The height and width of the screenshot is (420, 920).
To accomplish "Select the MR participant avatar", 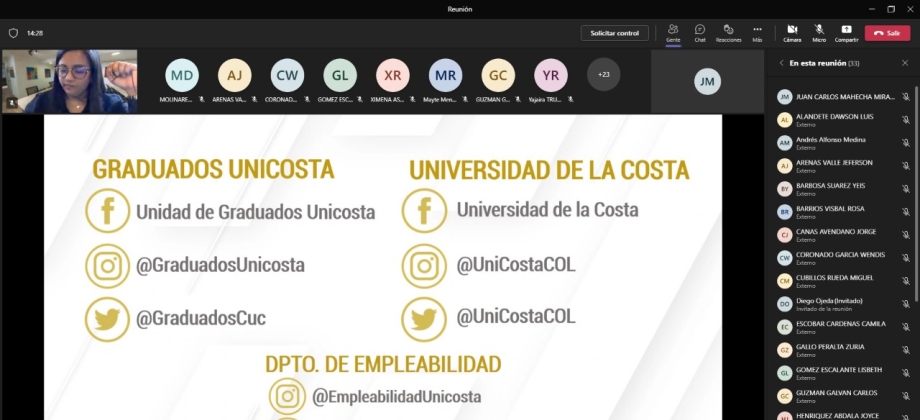I will point(445,75).
